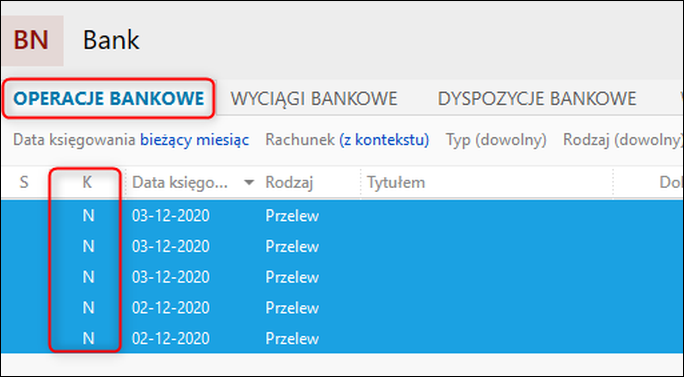Click the BN Bank module icon
The width and height of the screenshot is (684, 377).
tap(32, 41)
